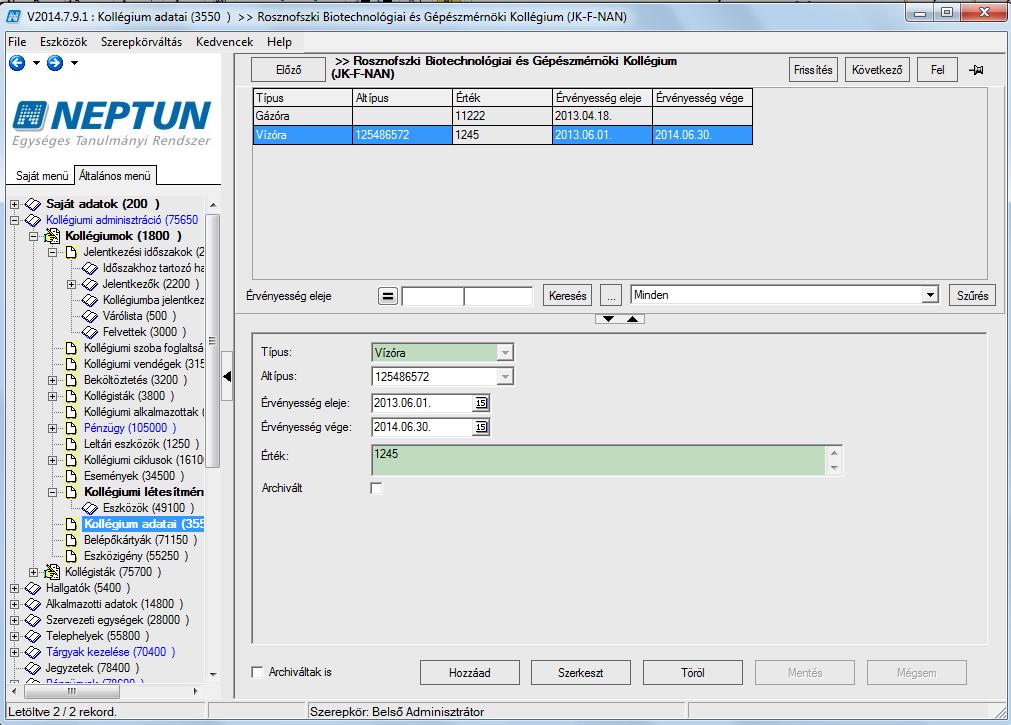
Task: Toggle the Archivált checkbox
Action: pyautogui.click(x=377, y=488)
